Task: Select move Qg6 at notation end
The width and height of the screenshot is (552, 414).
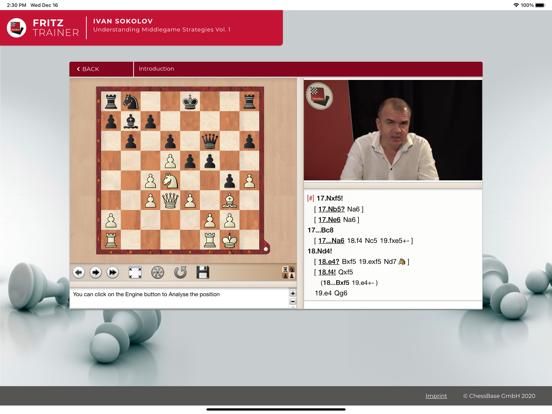Action: [x=341, y=293]
